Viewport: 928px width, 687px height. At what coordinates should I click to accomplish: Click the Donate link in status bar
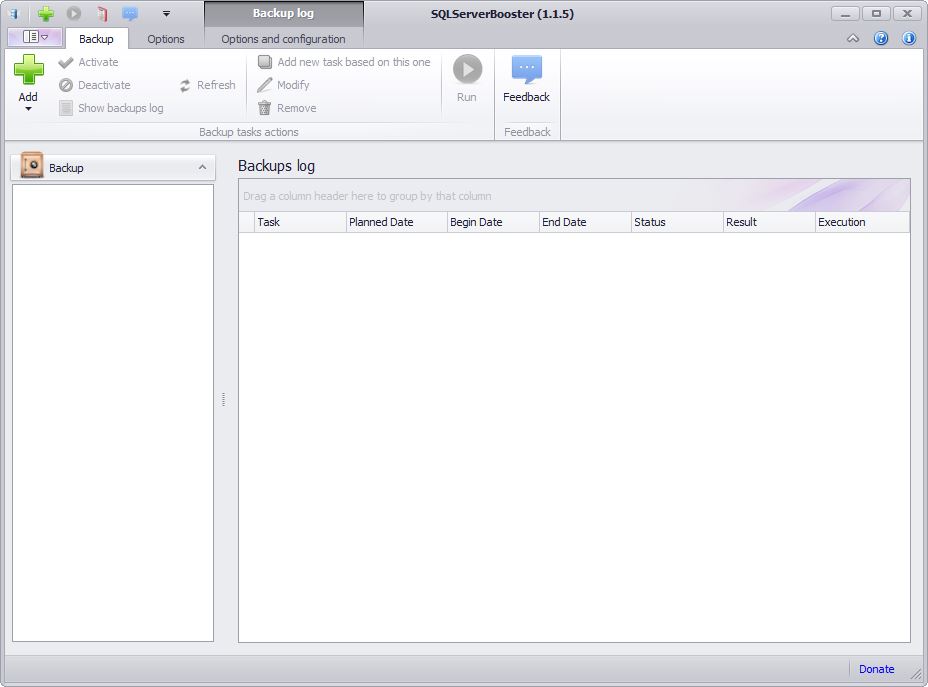coord(876,669)
